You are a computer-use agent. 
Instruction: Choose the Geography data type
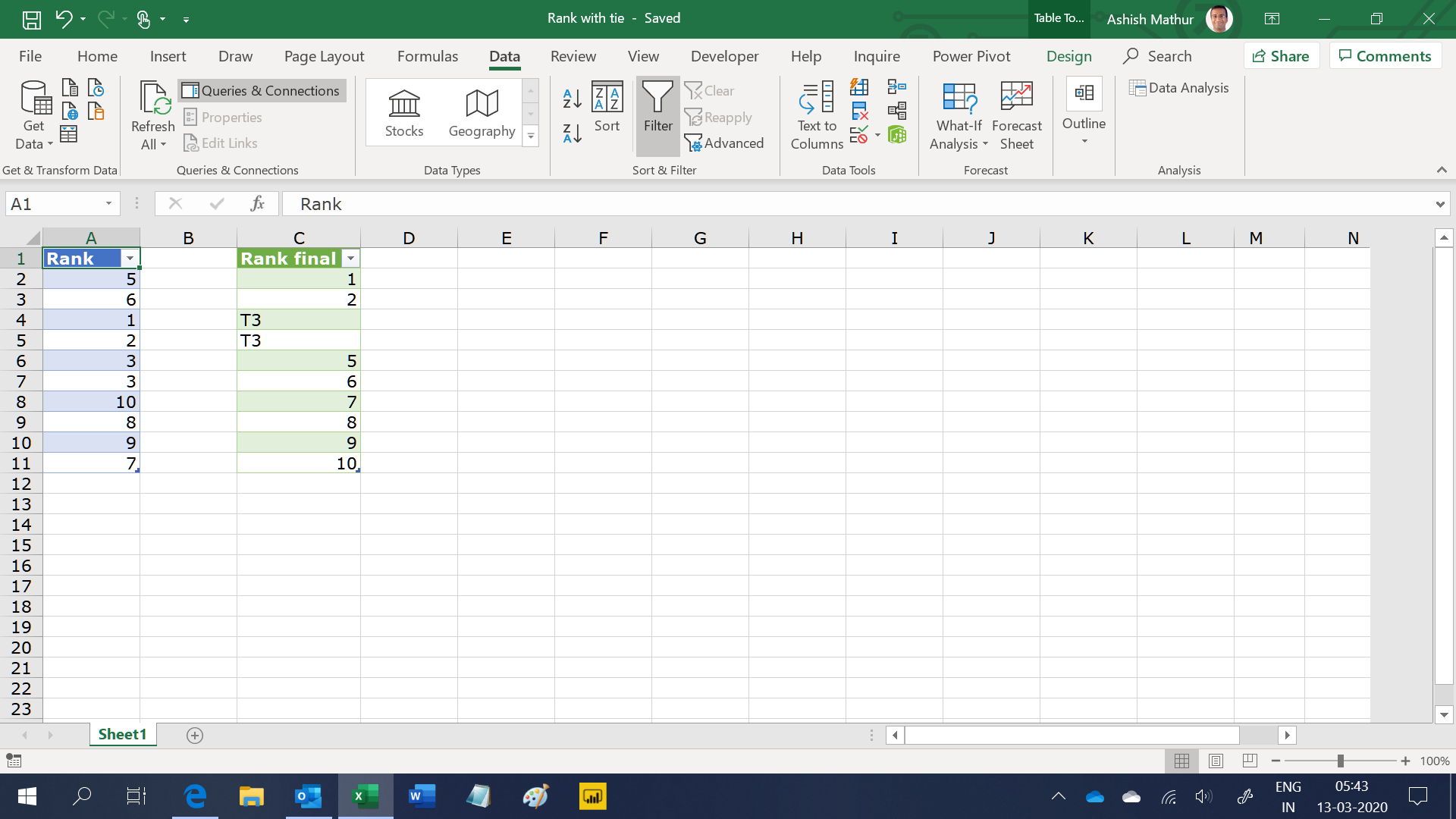point(482,113)
